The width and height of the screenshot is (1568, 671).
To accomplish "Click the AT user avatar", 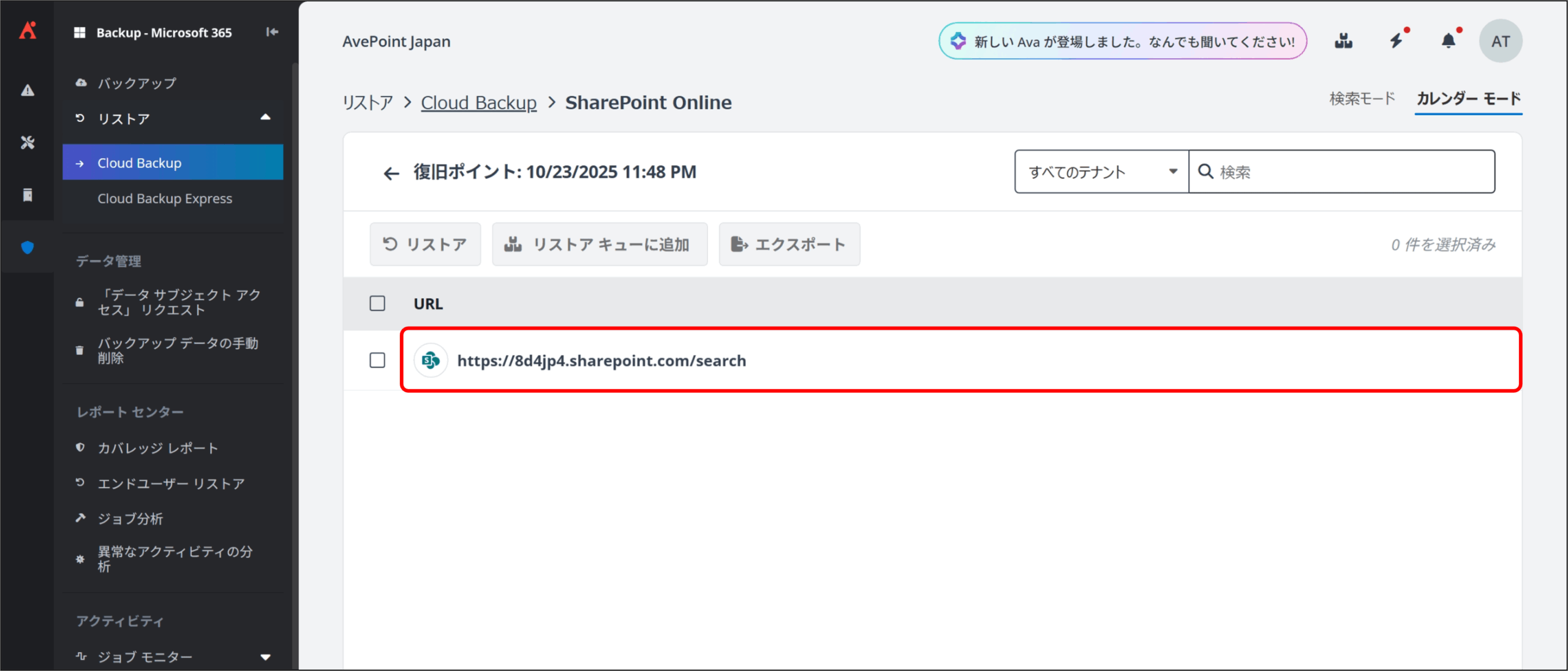I will [x=1500, y=41].
